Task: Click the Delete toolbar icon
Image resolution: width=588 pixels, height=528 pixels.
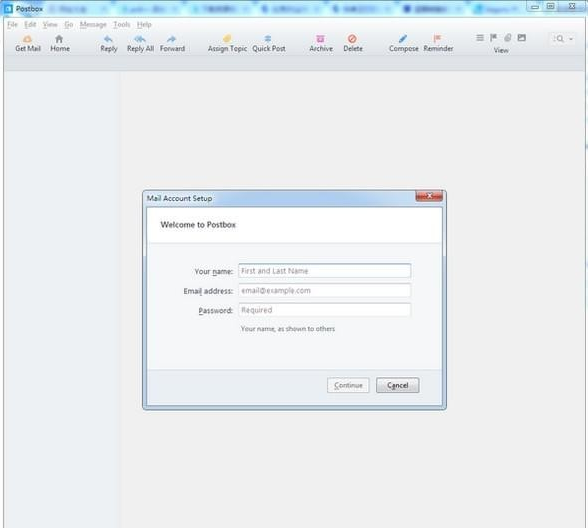Action: [352, 44]
